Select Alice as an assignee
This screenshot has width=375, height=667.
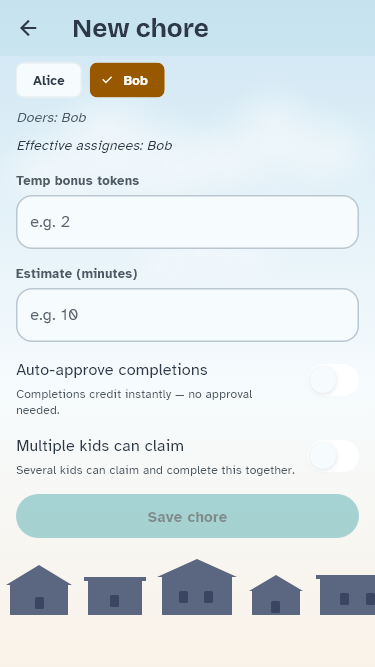pyautogui.click(x=49, y=80)
